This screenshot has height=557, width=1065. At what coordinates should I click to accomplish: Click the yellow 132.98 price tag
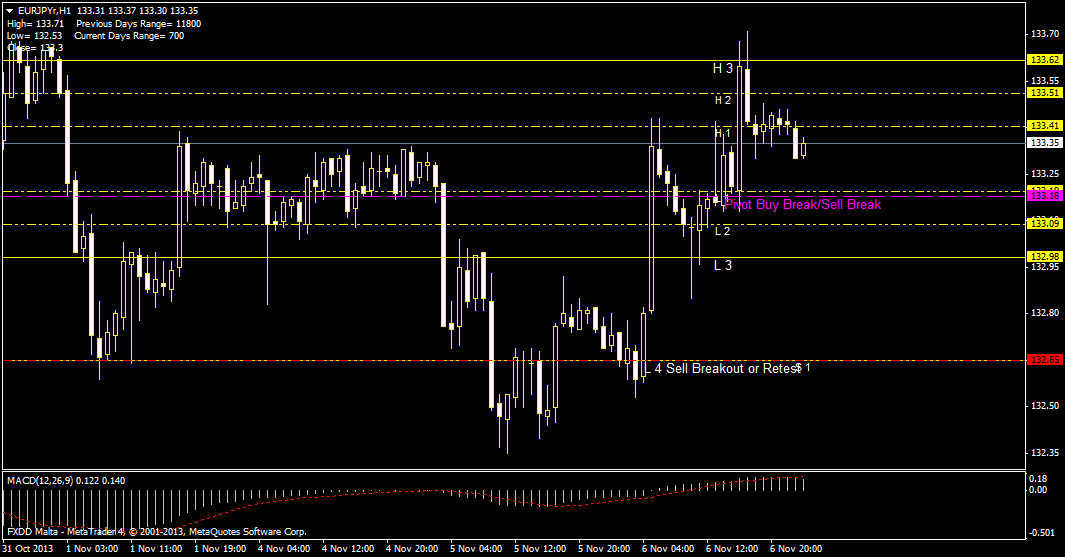click(1044, 257)
